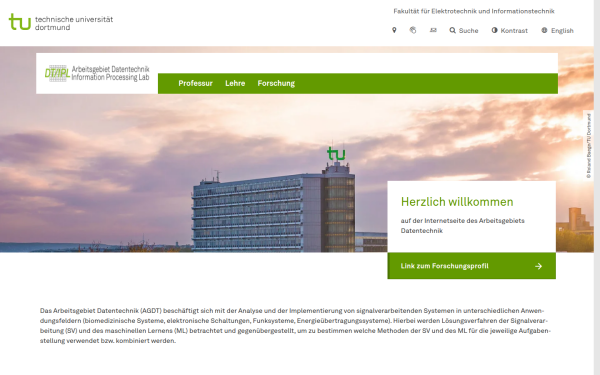Open the Professur menu
Image resolution: width=600 pixels, height=375 pixels.
pyautogui.click(x=196, y=83)
